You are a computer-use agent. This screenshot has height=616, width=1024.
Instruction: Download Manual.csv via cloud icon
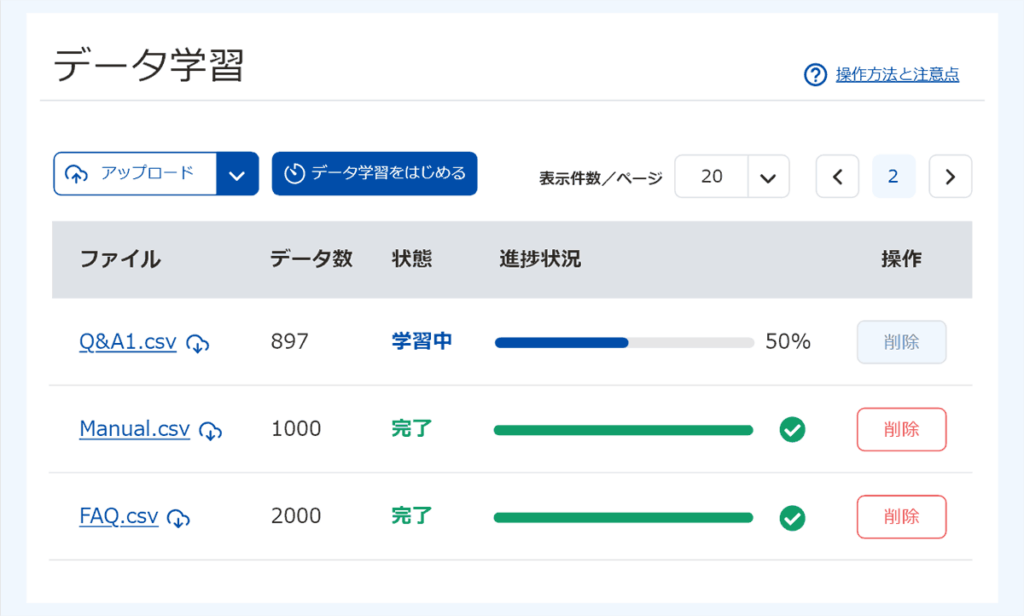pyautogui.click(x=210, y=430)
